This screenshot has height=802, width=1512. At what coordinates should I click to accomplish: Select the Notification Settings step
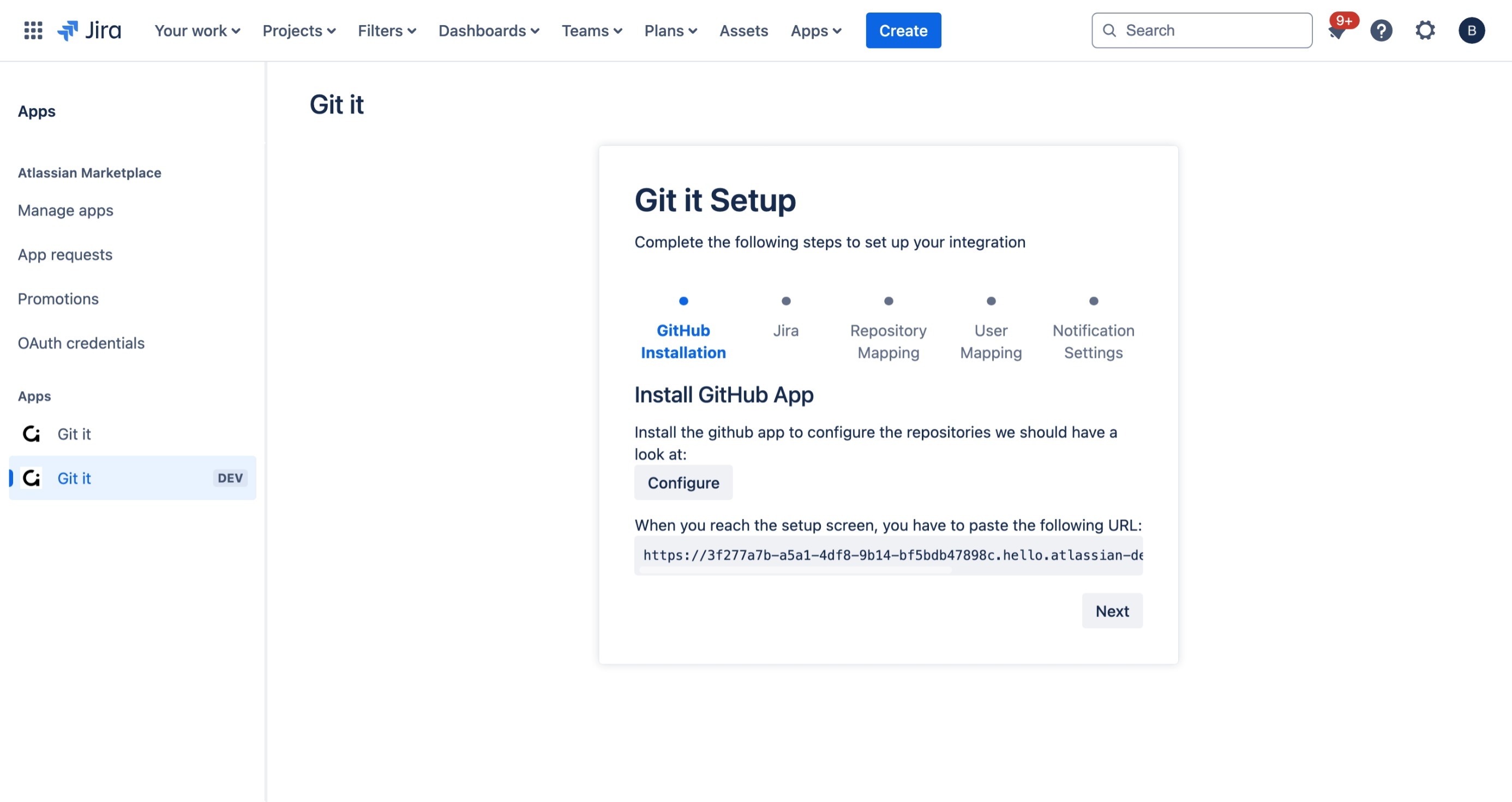(x=1093, y=341)
